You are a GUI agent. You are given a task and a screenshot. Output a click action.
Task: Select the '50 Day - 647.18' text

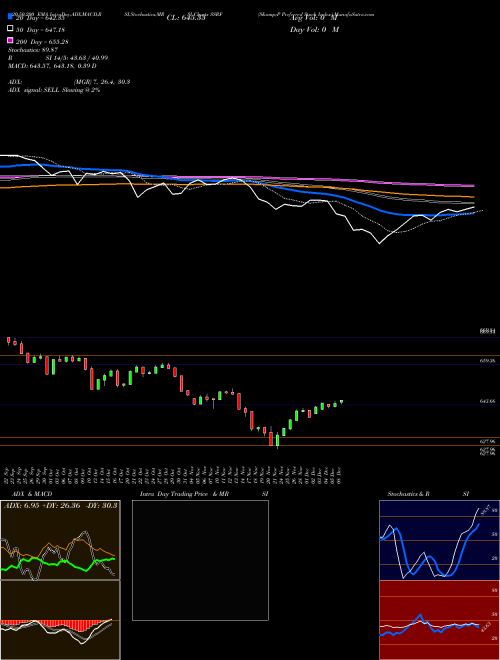pyautogui.click(x=40, y=30)
